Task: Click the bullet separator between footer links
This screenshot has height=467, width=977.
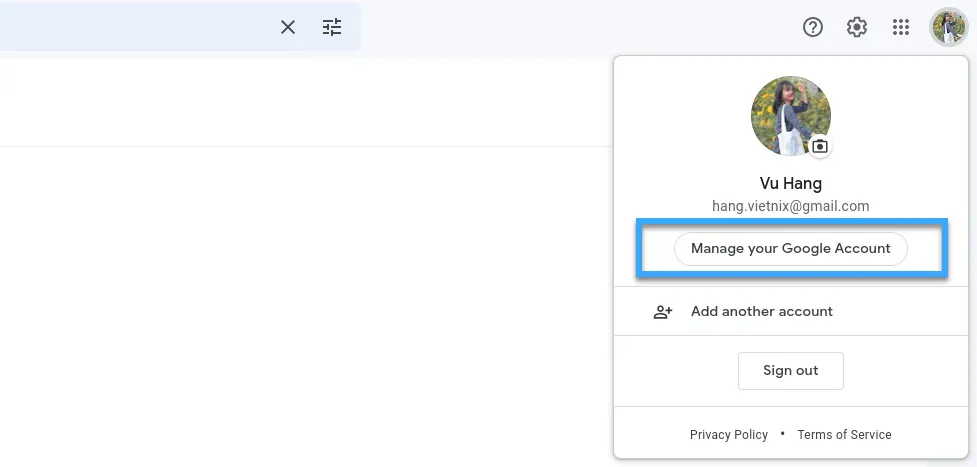Action: (x=782, y=434)
